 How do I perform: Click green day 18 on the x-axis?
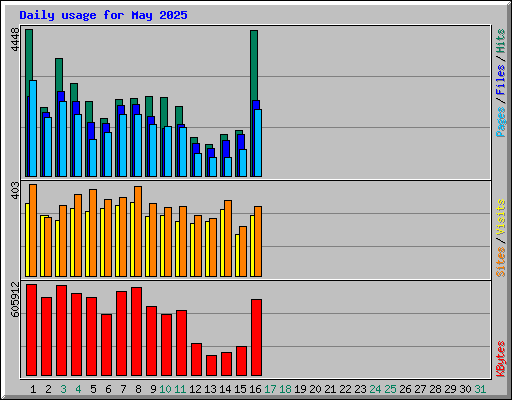pyautogui.click(x=285, y=389)
